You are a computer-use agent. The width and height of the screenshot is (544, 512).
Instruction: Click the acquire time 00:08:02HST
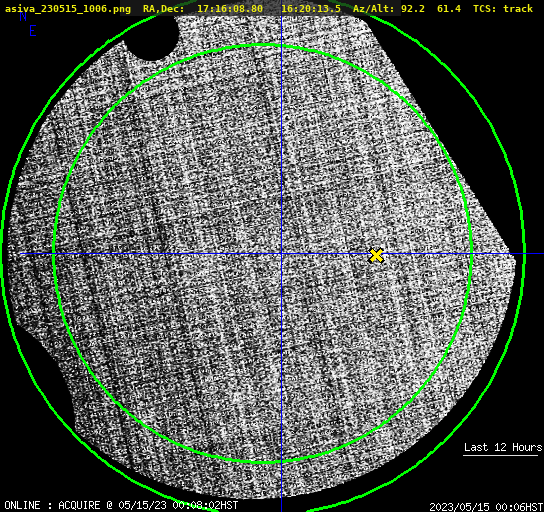pyautogui.click(x=206, y=505)
